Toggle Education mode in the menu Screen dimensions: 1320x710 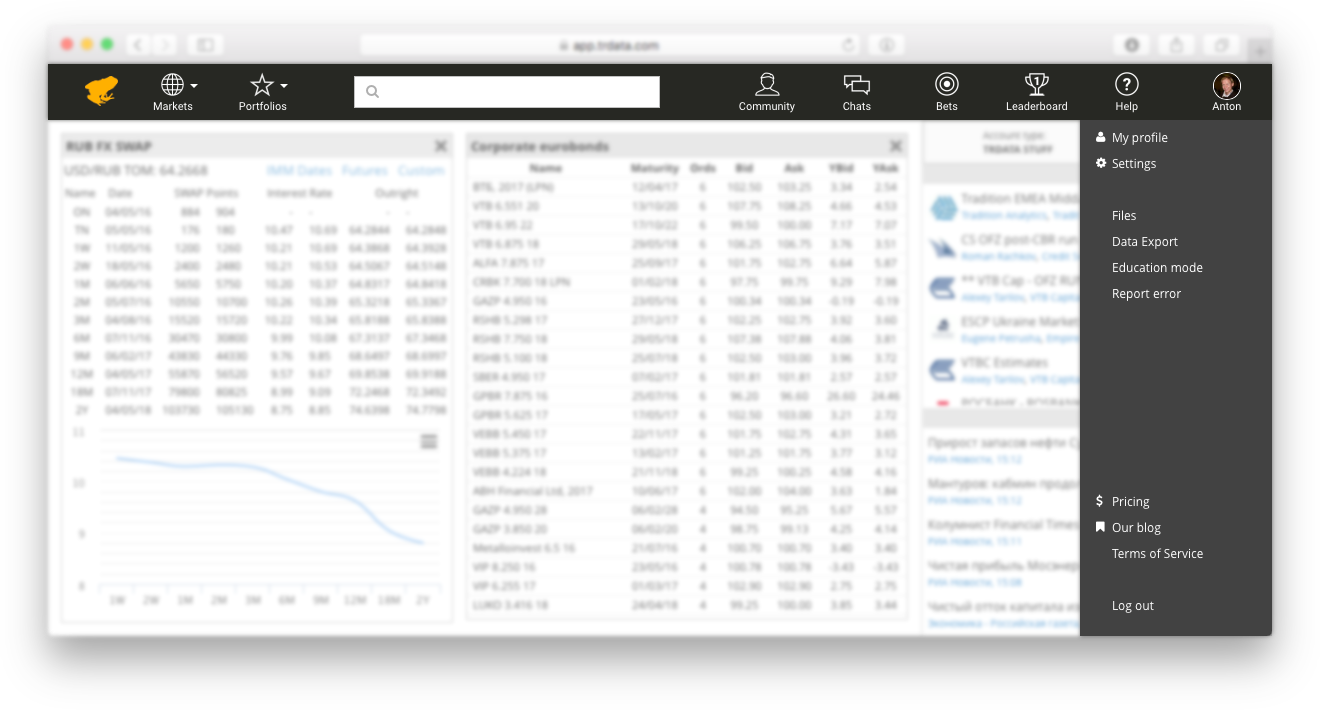pyautogui.click(x=1157, y=268)
